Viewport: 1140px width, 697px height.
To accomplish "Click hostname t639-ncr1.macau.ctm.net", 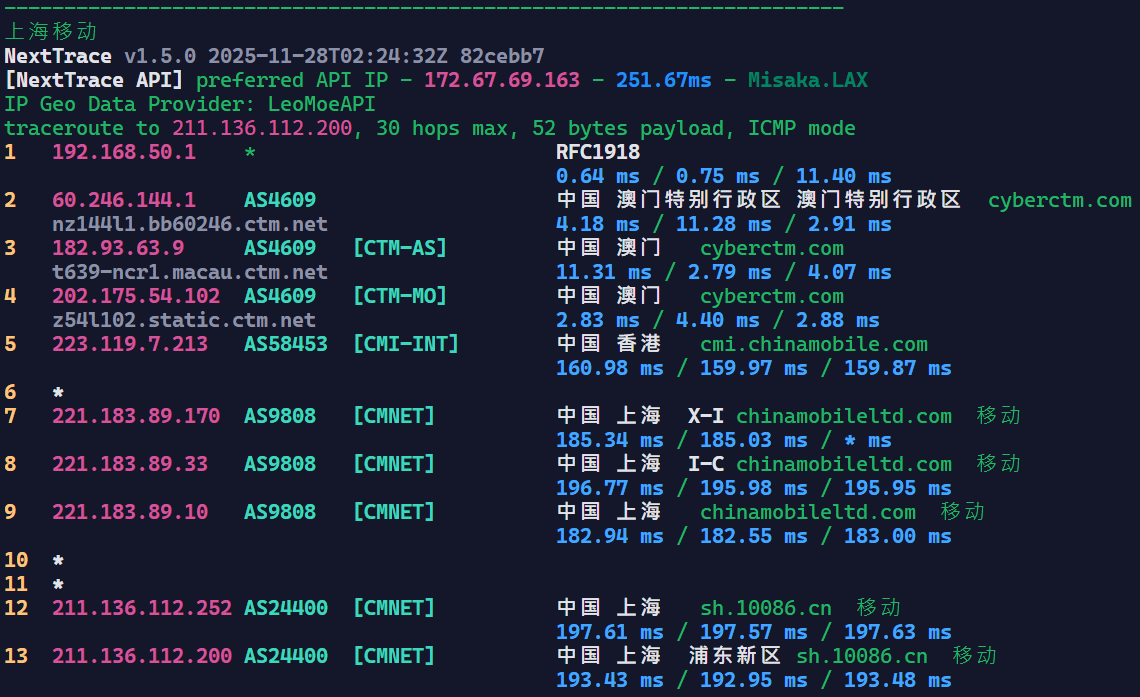I will 190,272.
